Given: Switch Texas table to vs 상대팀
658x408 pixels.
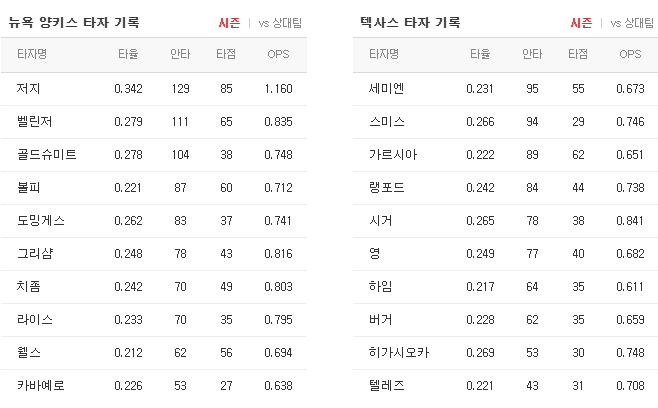Looking at the screenshot, I should (632, 23).
